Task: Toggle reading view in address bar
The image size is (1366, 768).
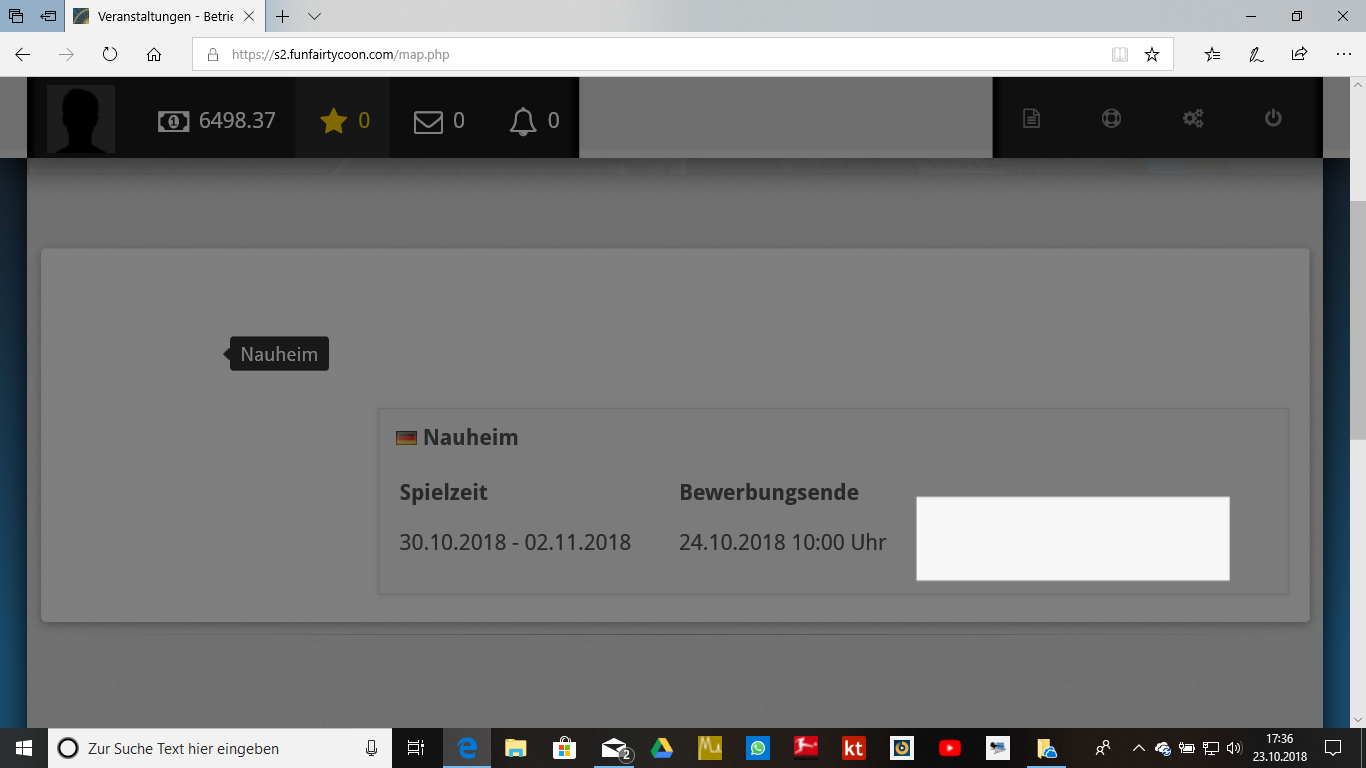Action: pos(1120,55)
